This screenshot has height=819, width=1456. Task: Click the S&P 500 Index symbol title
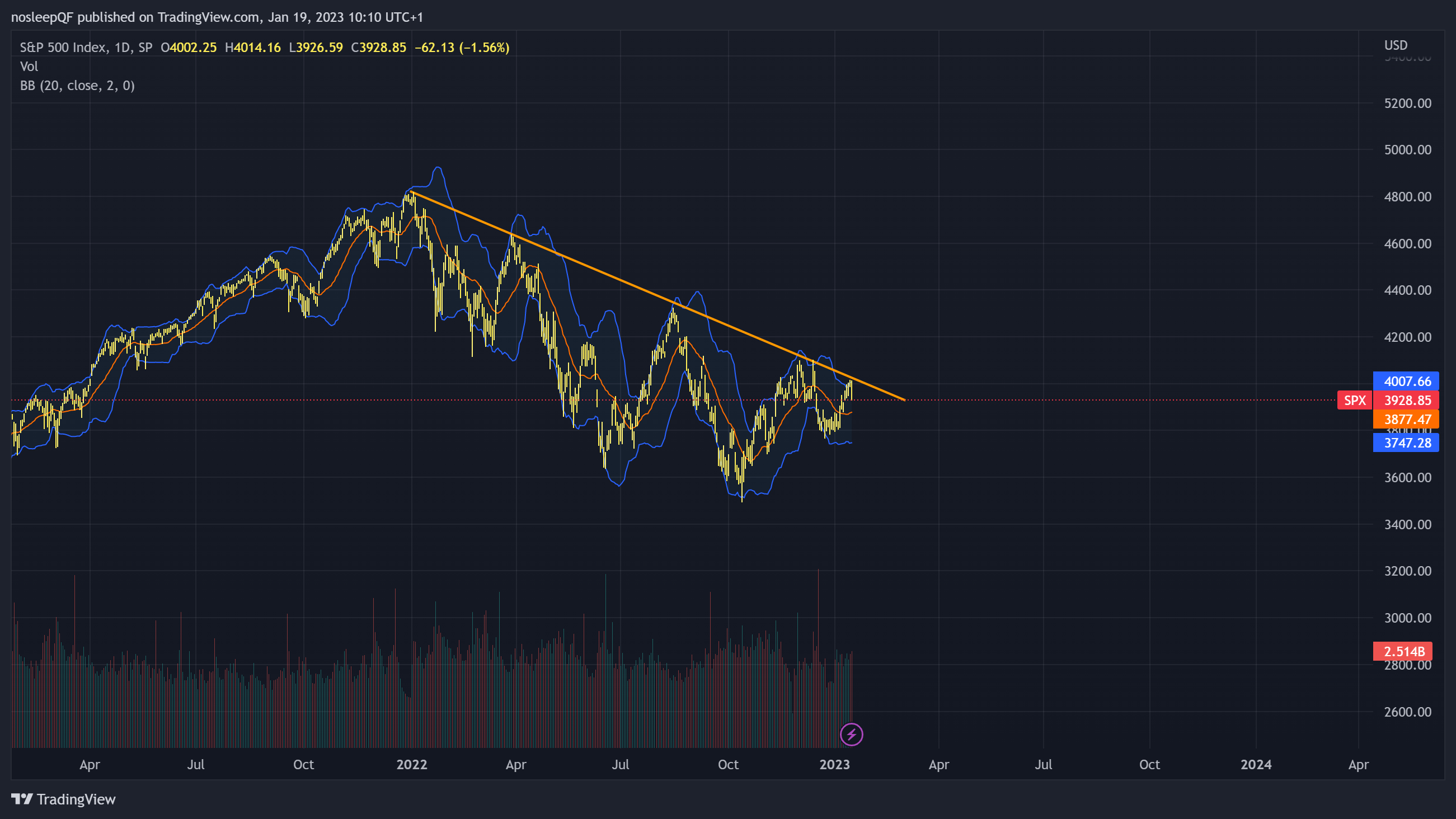point(86,48)
